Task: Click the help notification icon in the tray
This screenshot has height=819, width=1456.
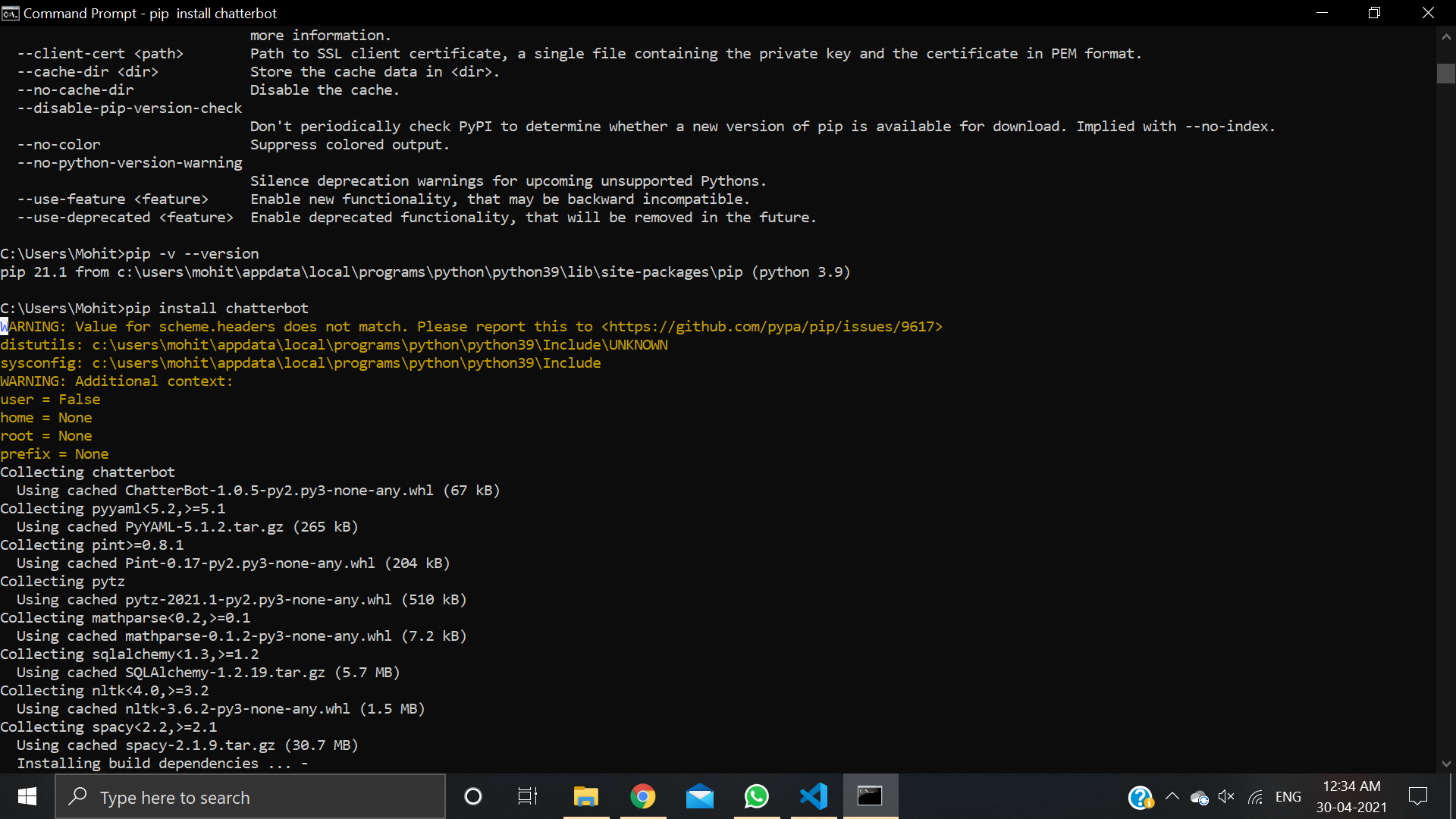Action: [x=1141, y=797]
